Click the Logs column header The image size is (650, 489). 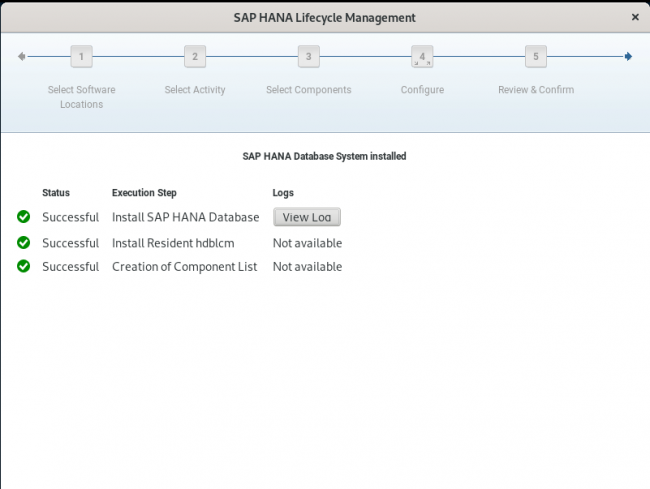[283, 193]
